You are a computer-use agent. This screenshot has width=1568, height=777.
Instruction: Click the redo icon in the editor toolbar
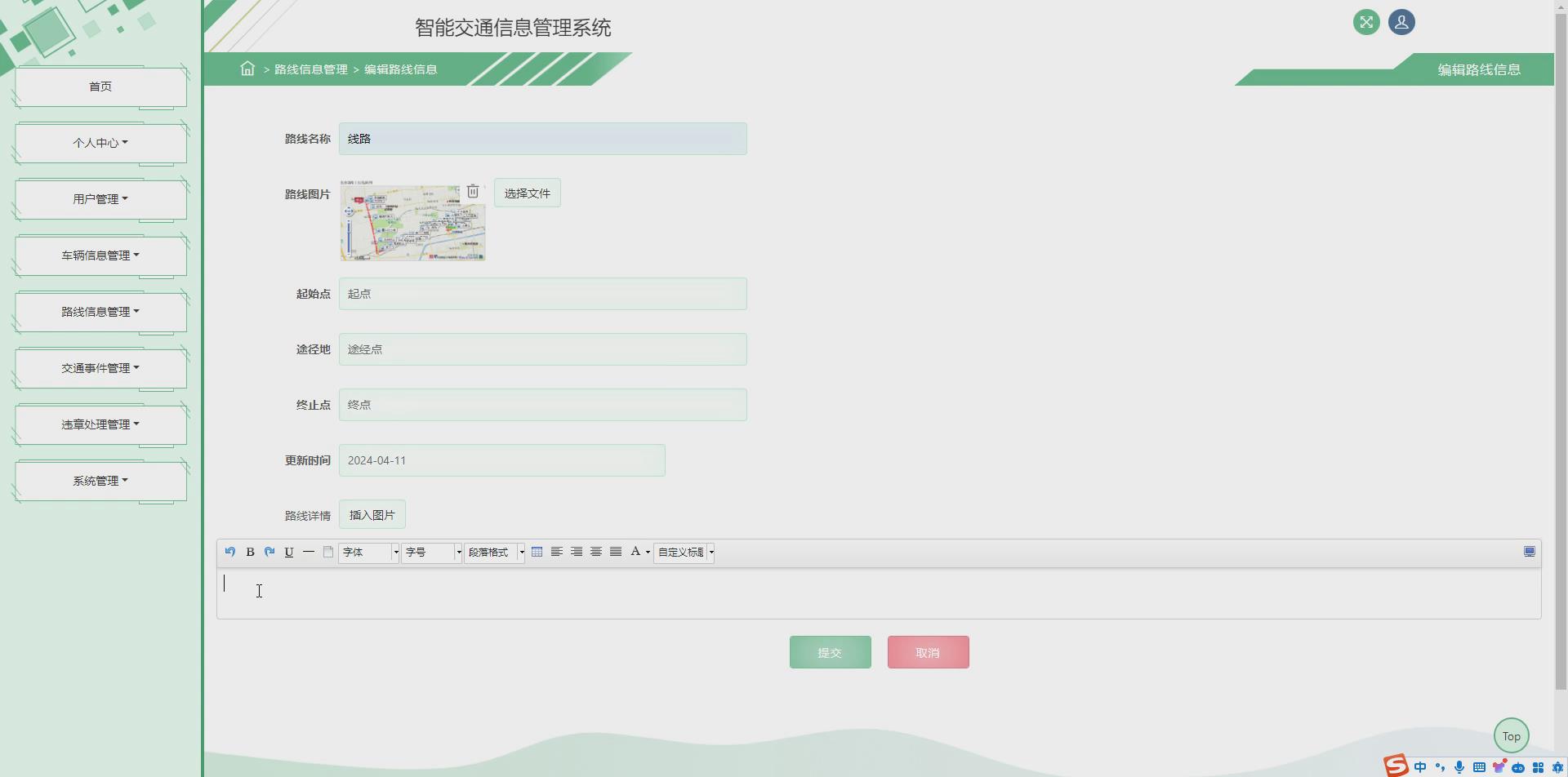pos(269,552)
